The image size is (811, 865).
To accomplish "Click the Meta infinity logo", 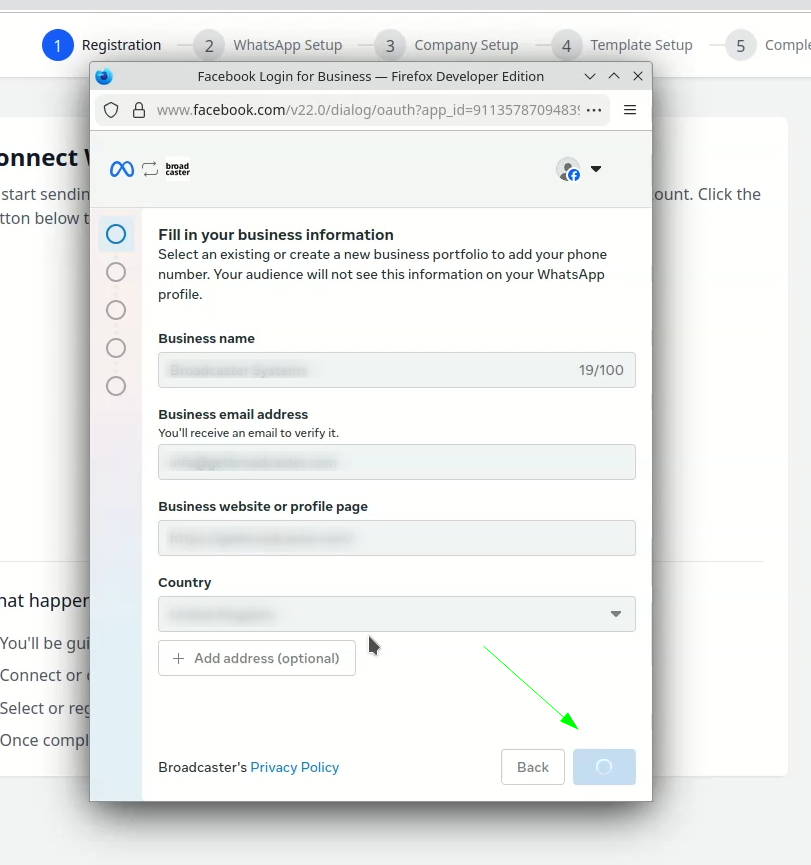I will point(122,169).
